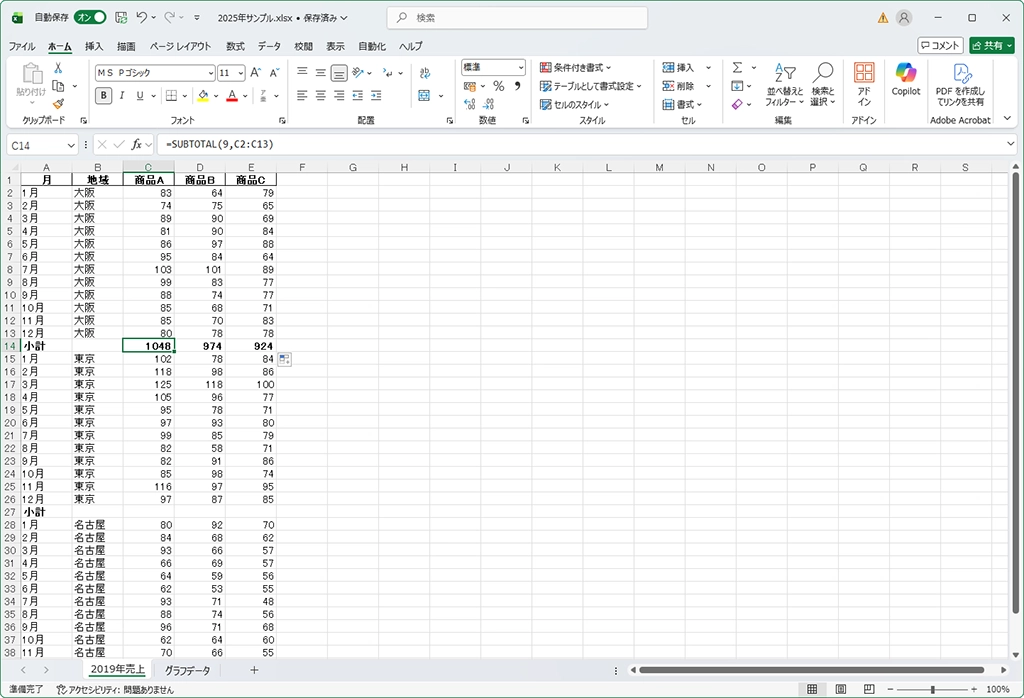Open Copilot from the ribbon
This screenshot has height=698, width=1024.
905,79
